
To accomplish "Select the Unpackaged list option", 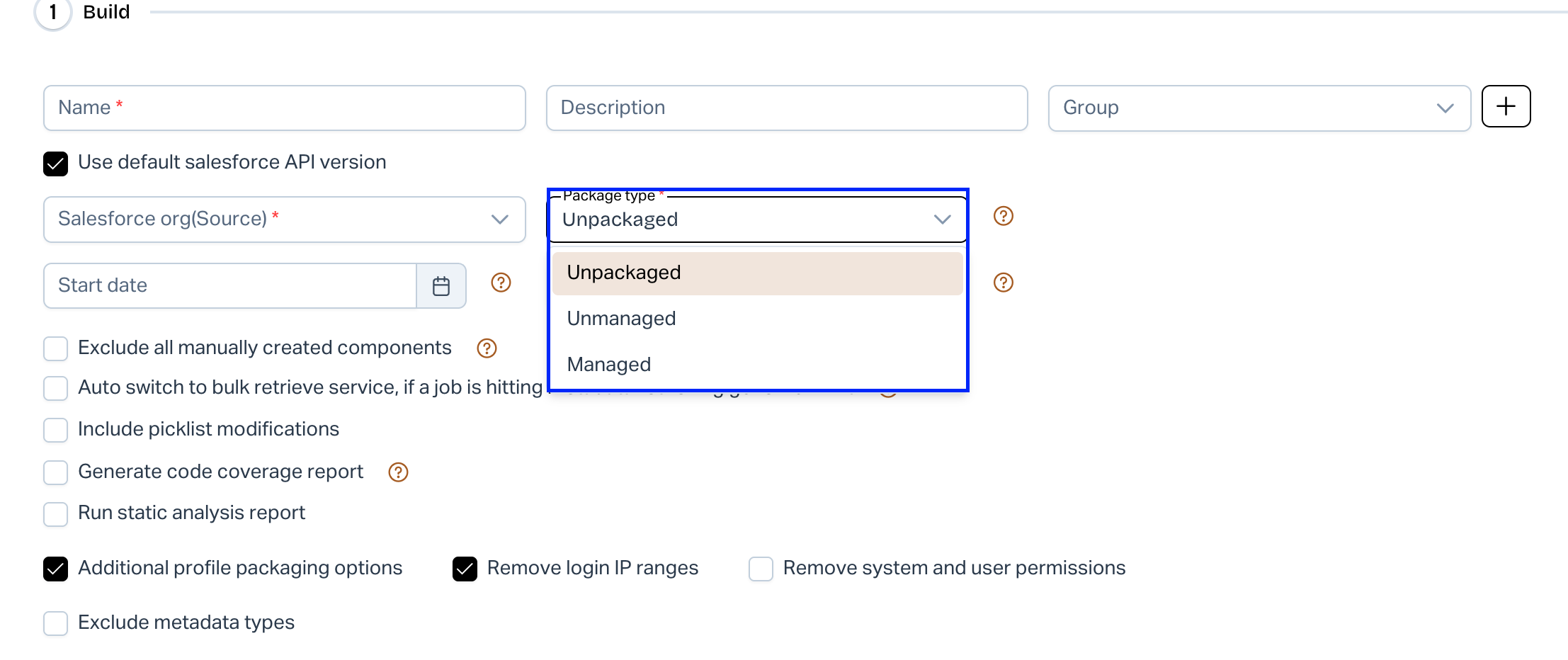I will [x=623, y=273].
